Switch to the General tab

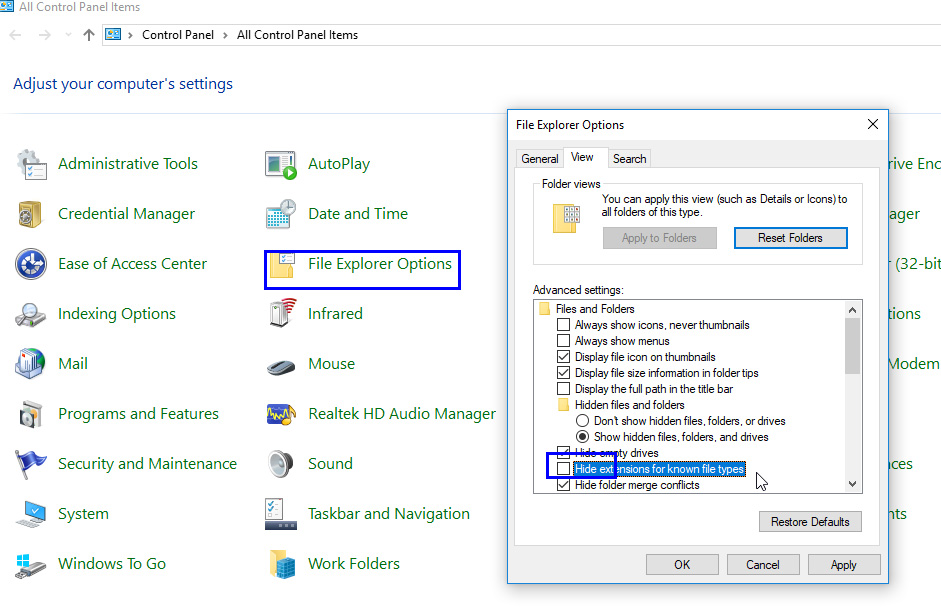(x=540, y=158)
